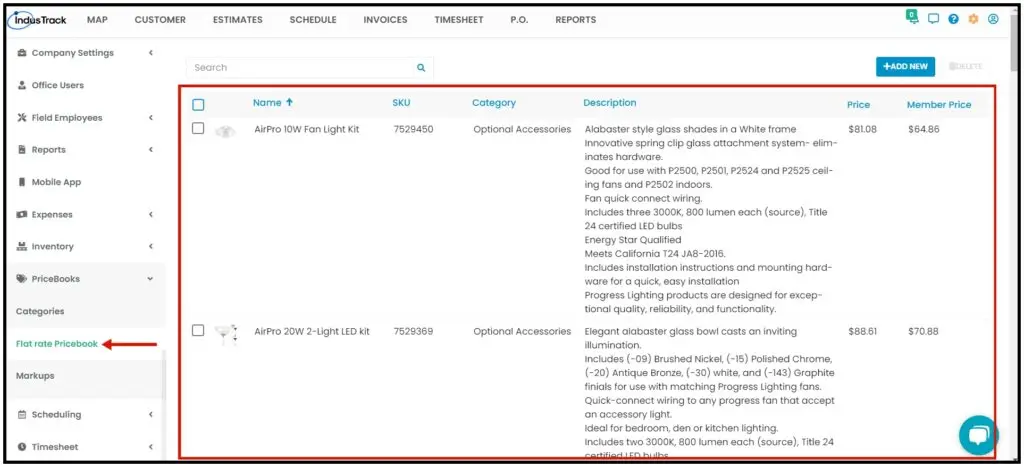Click SKU 7529450

pos(413,129)
